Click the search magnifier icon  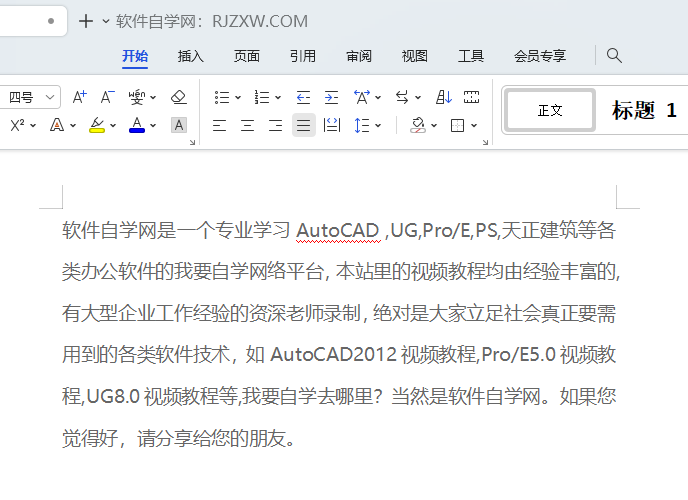[x=614, y=56]
